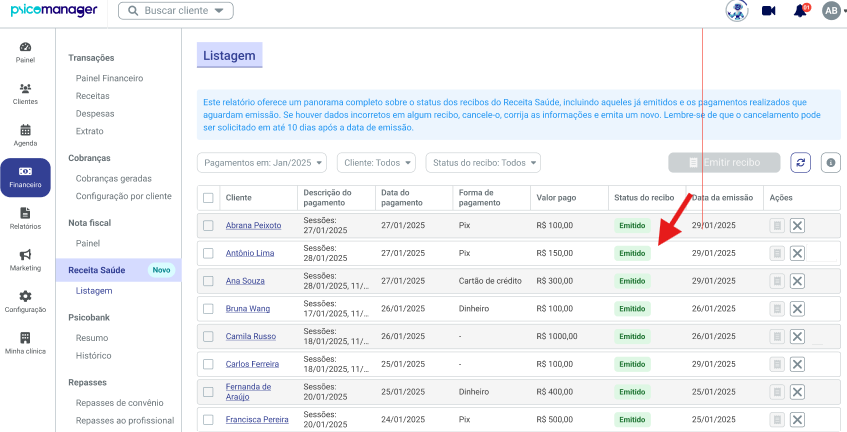Viewport: 847px width, 432px height.
Task: Open the Buscar cliente search dropdown
Action: point(176,11)
